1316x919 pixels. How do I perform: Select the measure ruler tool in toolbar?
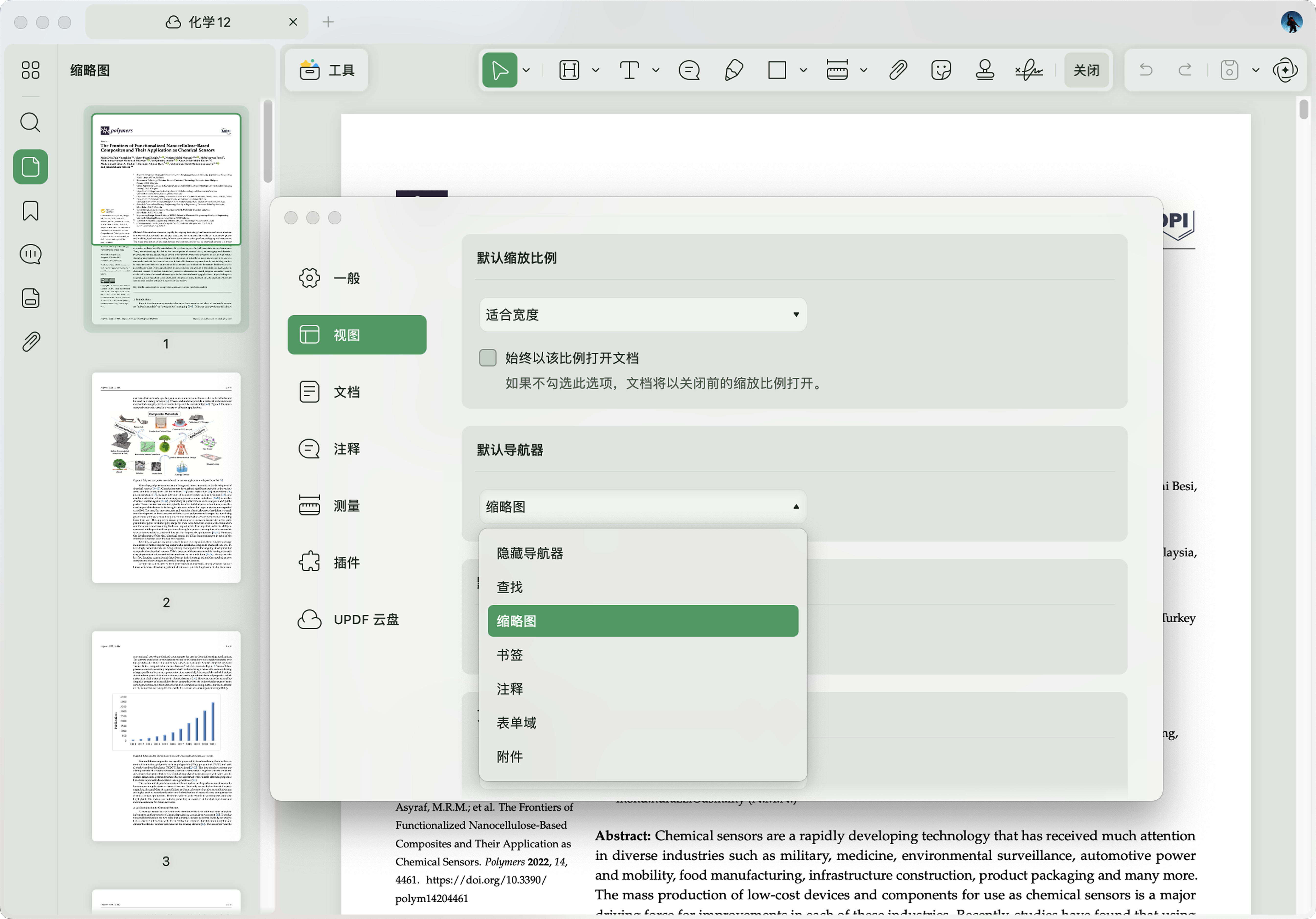point(837,70)
